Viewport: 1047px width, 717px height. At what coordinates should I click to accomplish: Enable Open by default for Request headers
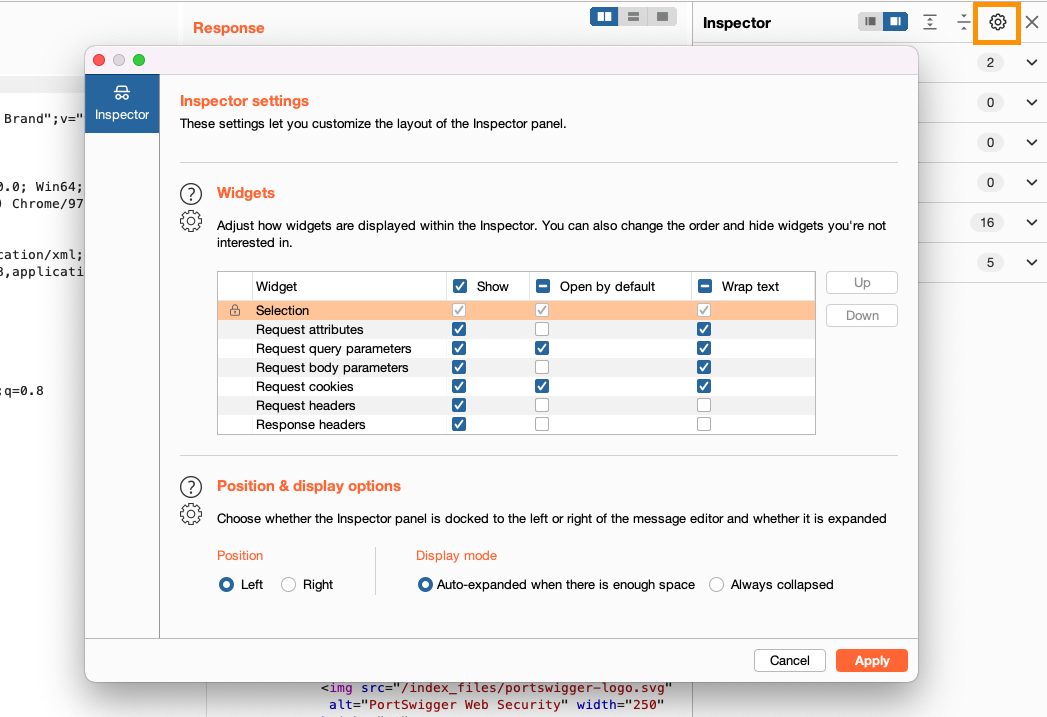click(x=542, y=405)
